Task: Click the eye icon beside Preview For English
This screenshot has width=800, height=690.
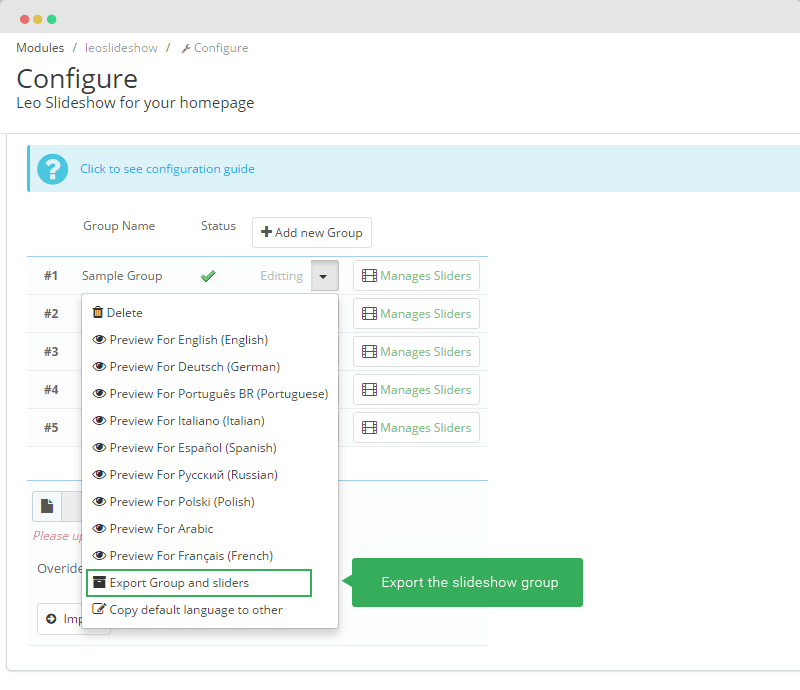Action: [99, 340]
